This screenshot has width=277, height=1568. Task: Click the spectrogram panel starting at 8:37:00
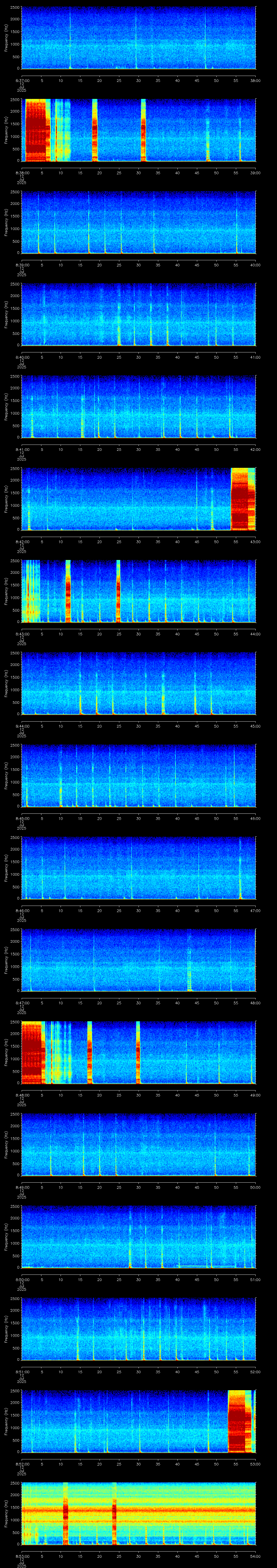click(139, 38)
